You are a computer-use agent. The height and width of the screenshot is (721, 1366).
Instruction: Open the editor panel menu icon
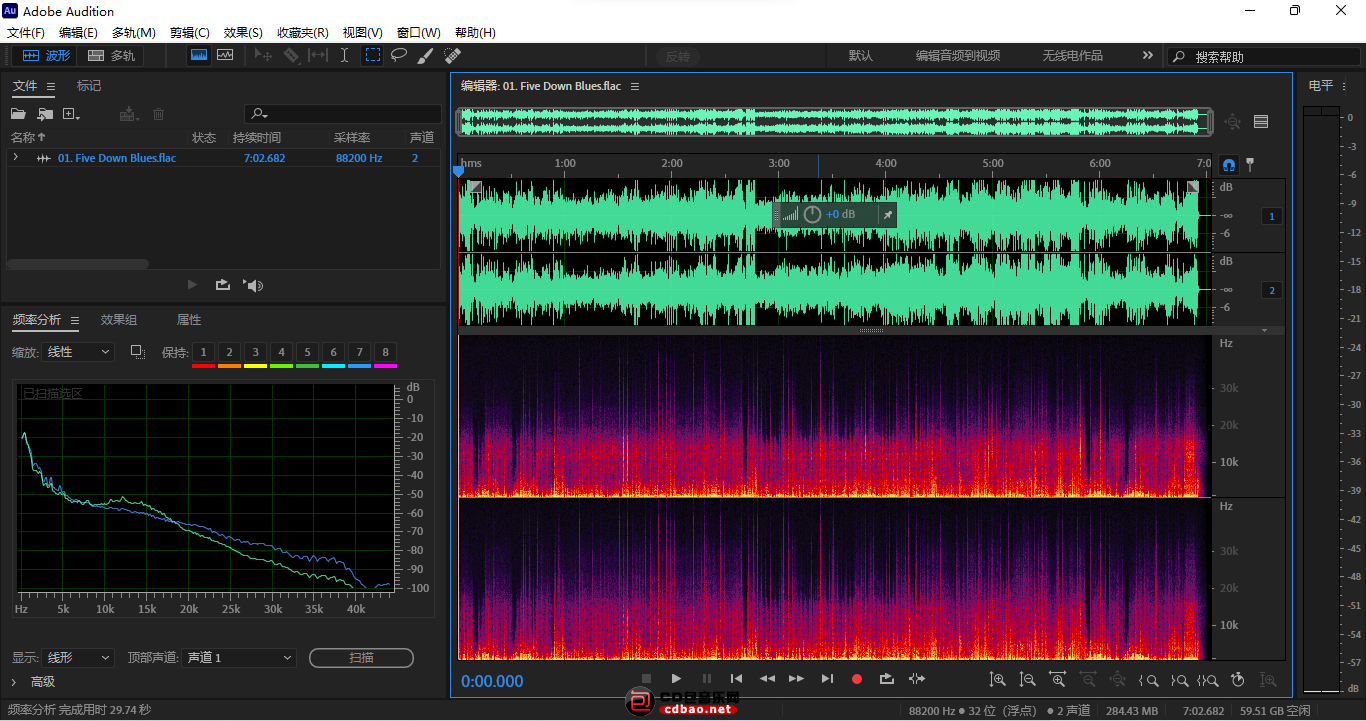point(635,87)
